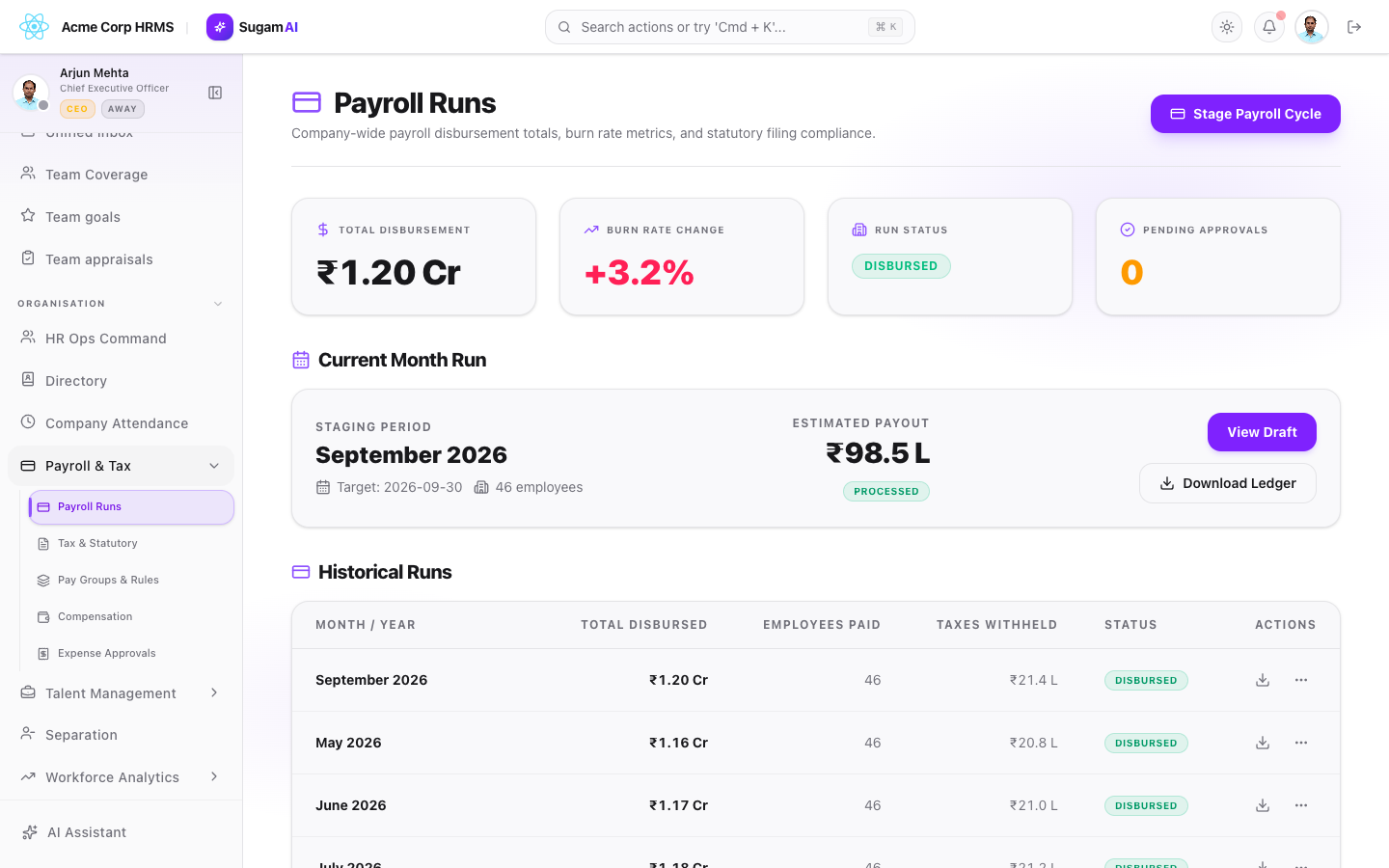
Task: Open Team goals in sidebar
Action: [121, 217]
